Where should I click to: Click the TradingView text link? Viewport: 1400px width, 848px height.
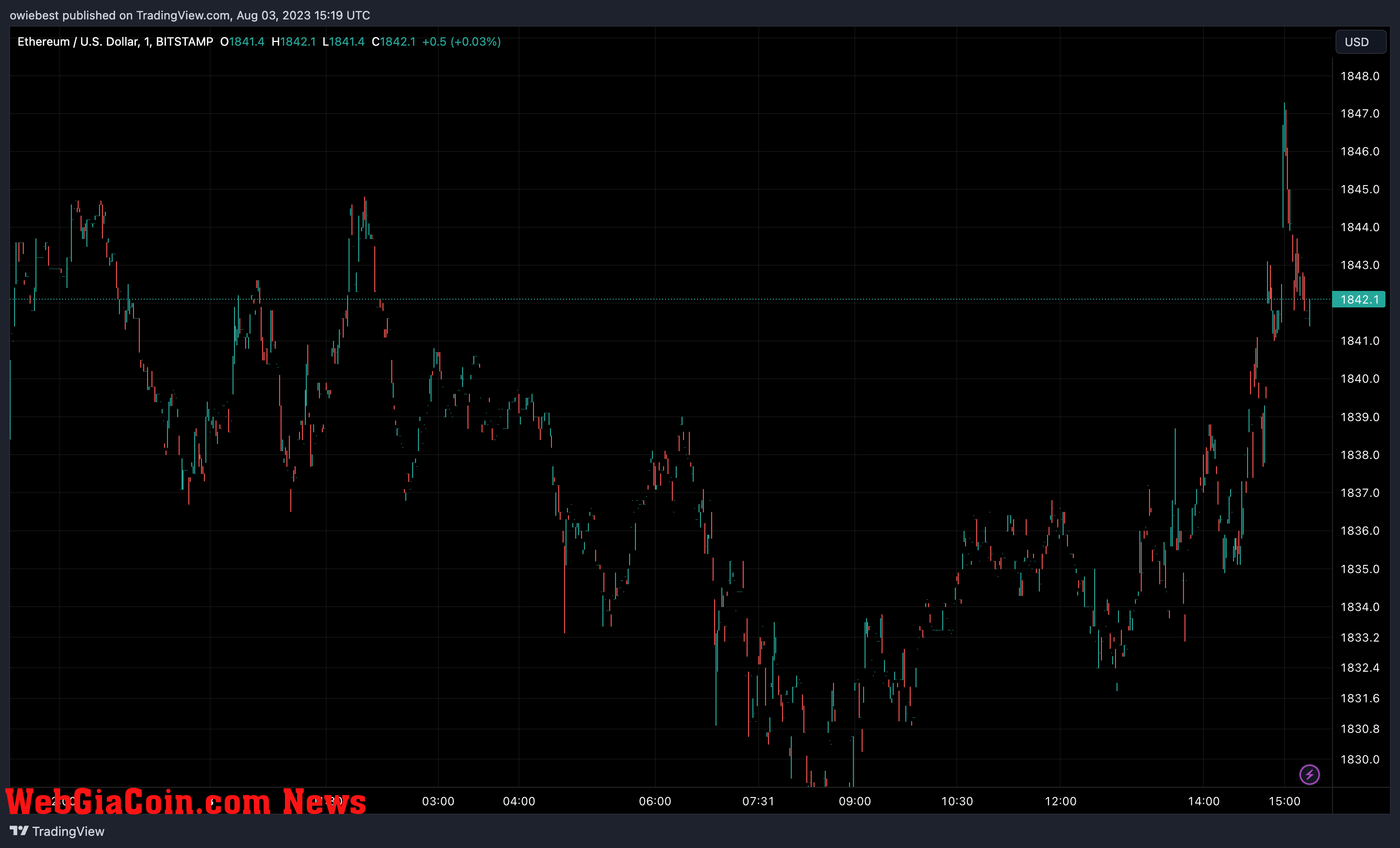[x=68, y=831]
